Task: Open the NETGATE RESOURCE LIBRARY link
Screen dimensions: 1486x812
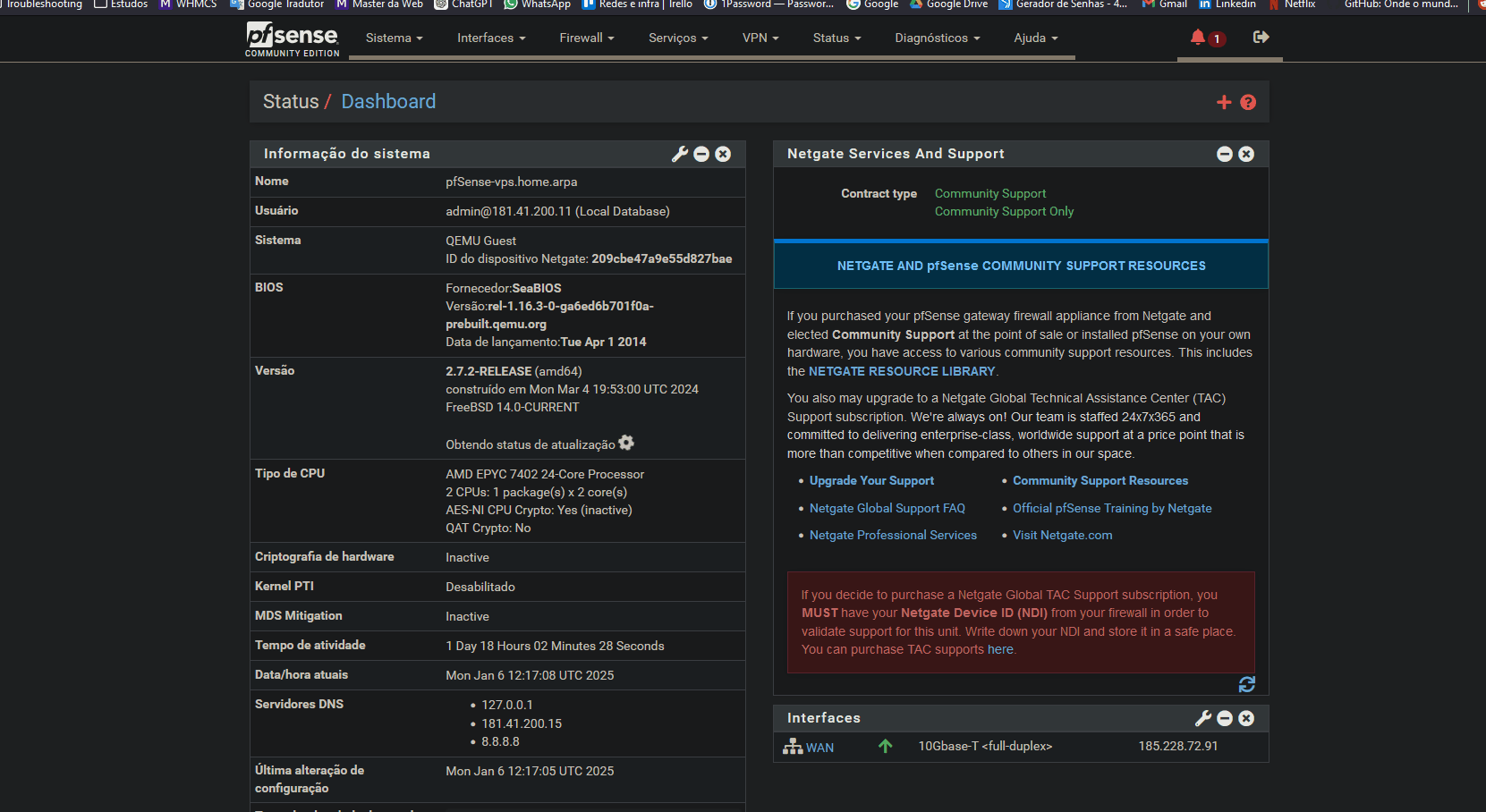Action: click(902, 371)
